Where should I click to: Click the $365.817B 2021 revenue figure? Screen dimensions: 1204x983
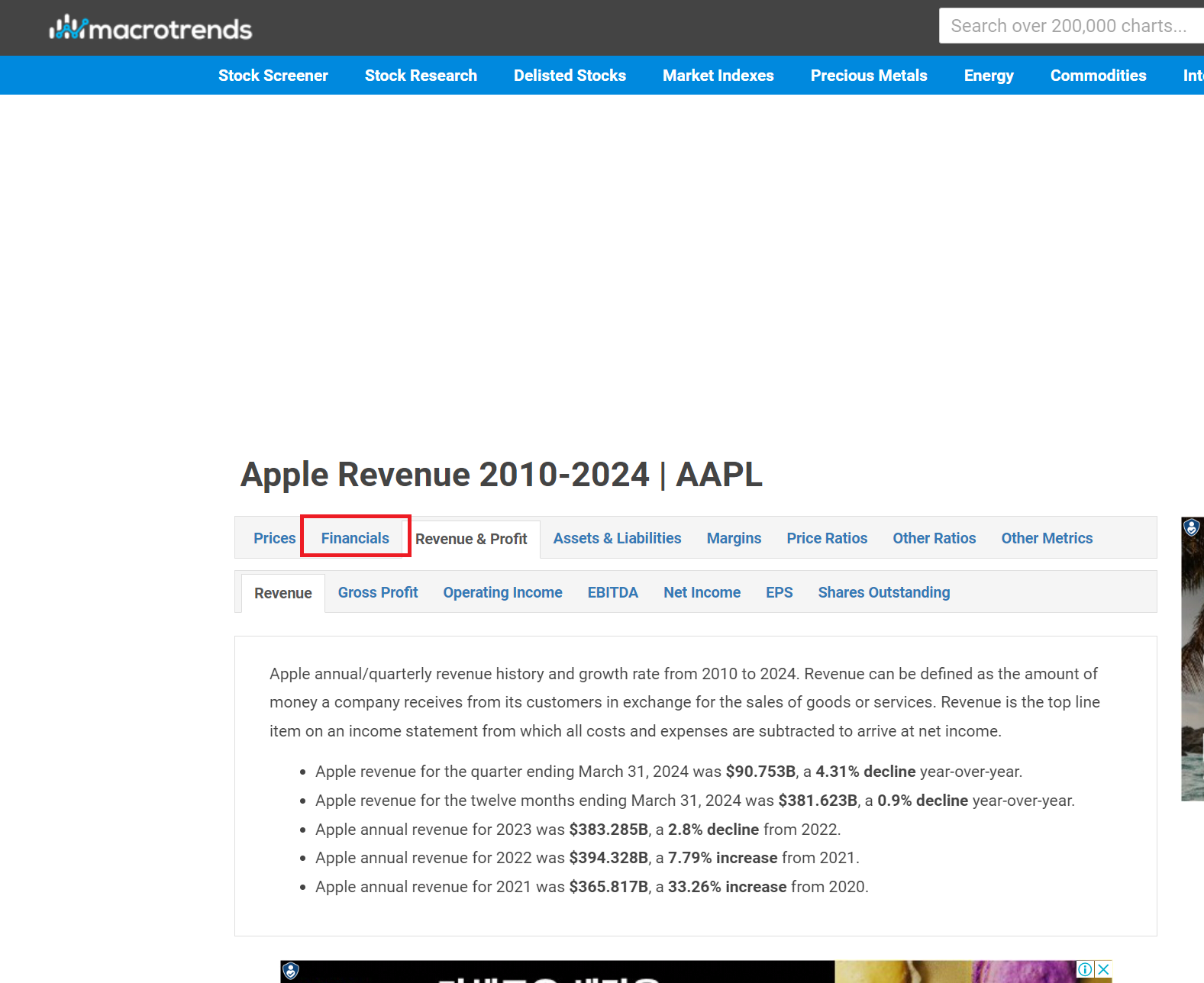[x=608, y=887]
